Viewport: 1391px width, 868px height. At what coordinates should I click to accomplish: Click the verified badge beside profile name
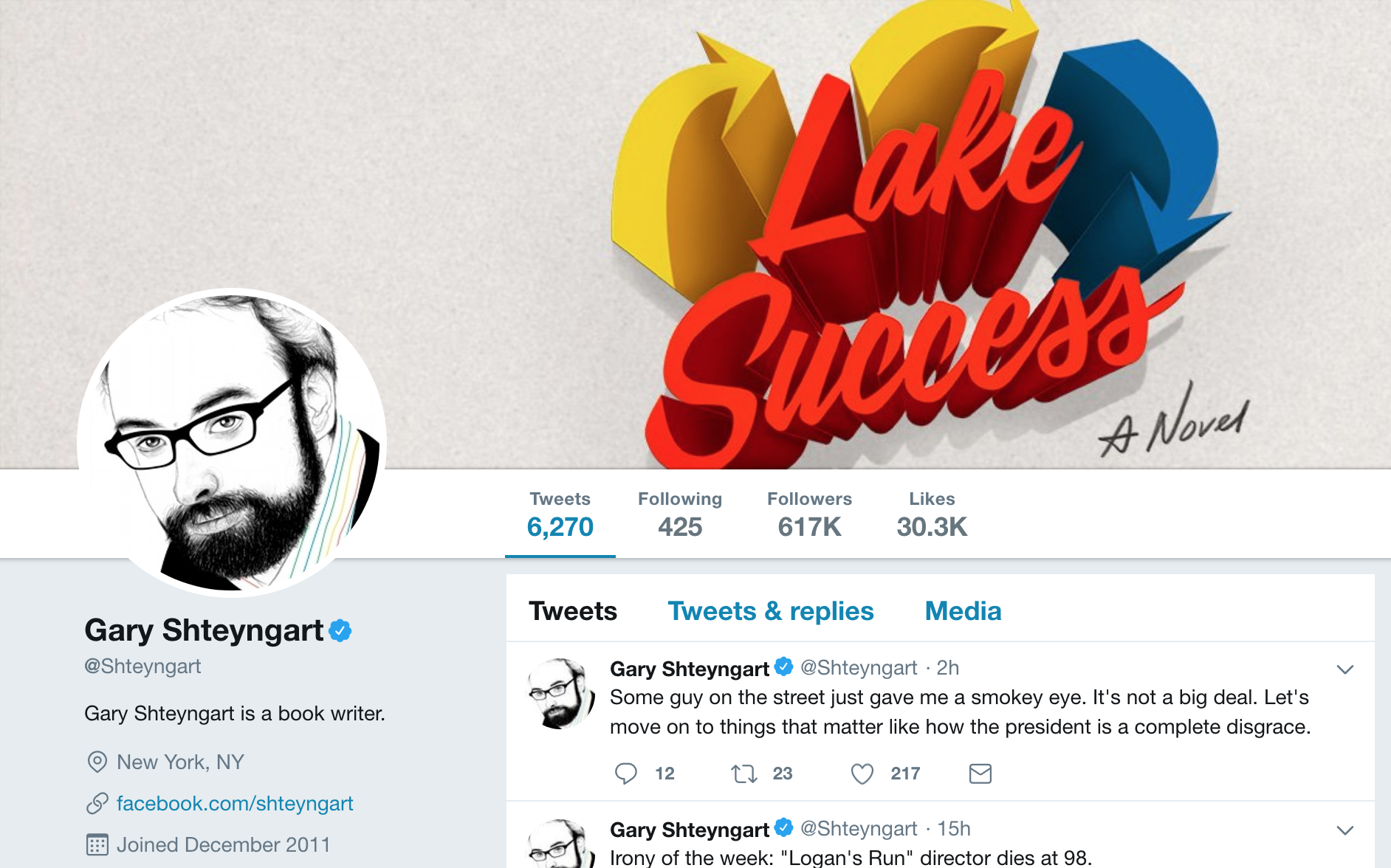(340, 630)
